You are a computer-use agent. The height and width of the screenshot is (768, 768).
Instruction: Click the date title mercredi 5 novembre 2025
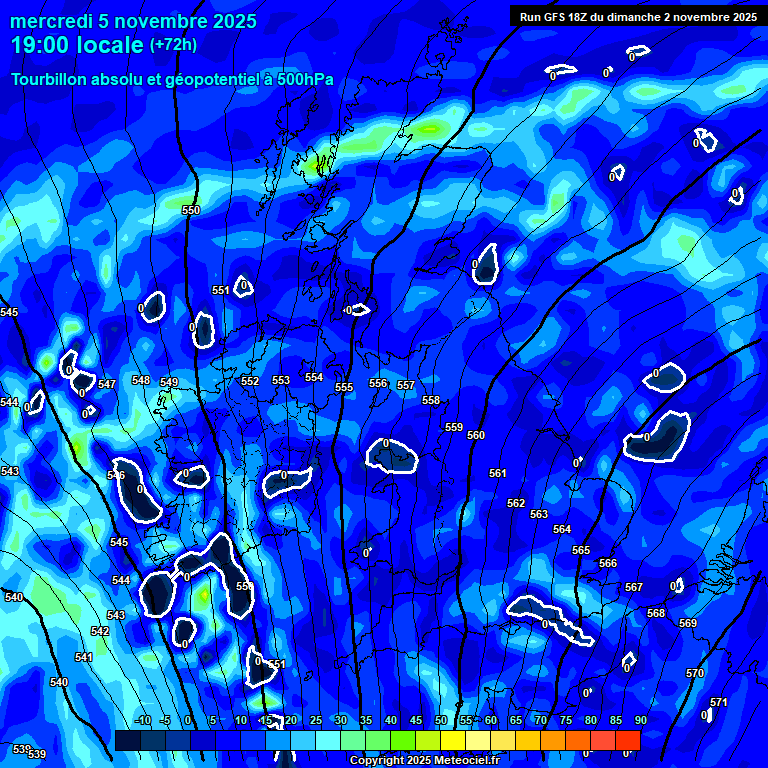[x=133, y=21]
